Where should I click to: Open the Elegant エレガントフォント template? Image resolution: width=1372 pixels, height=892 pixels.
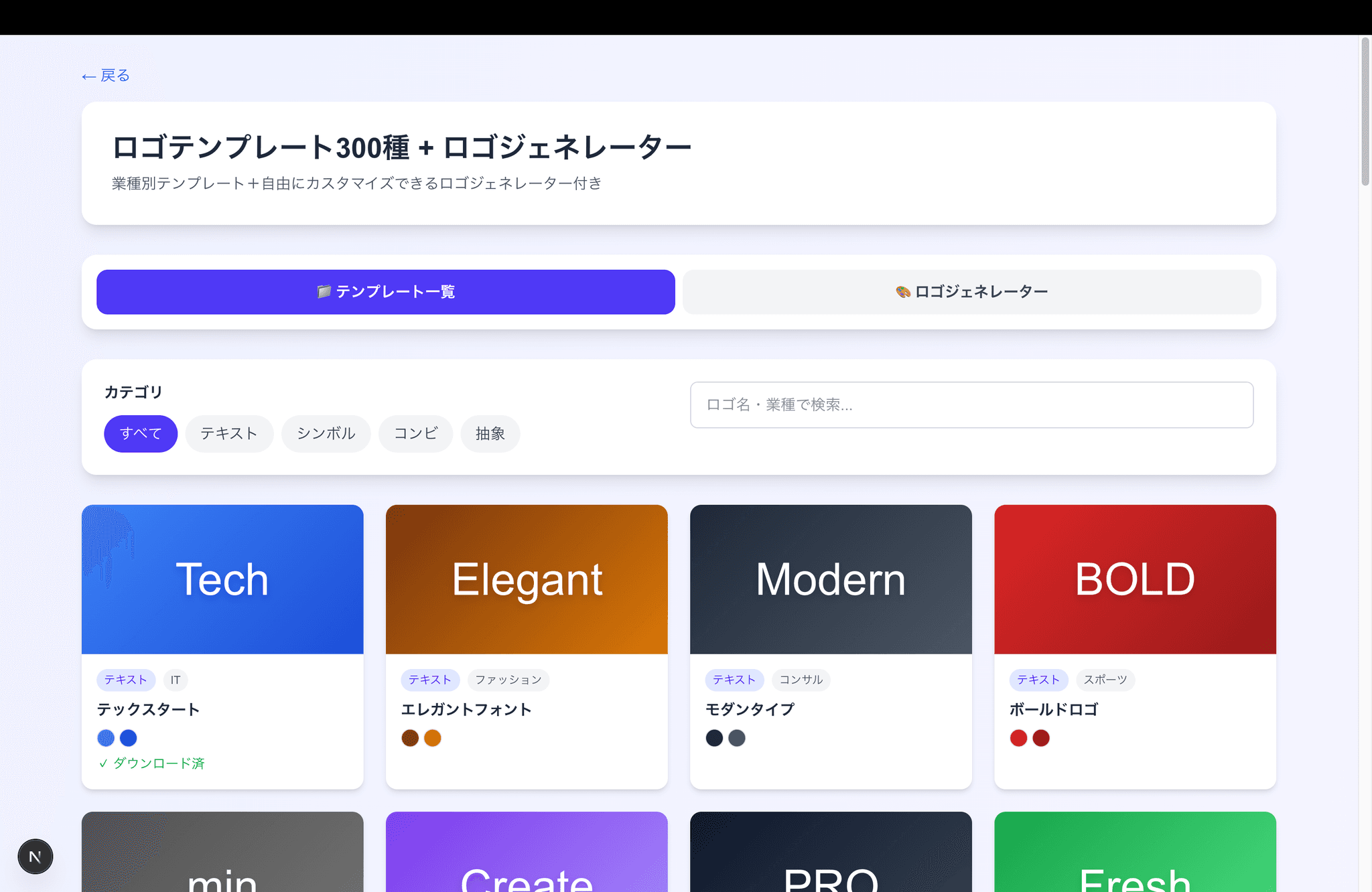[527, 579]
